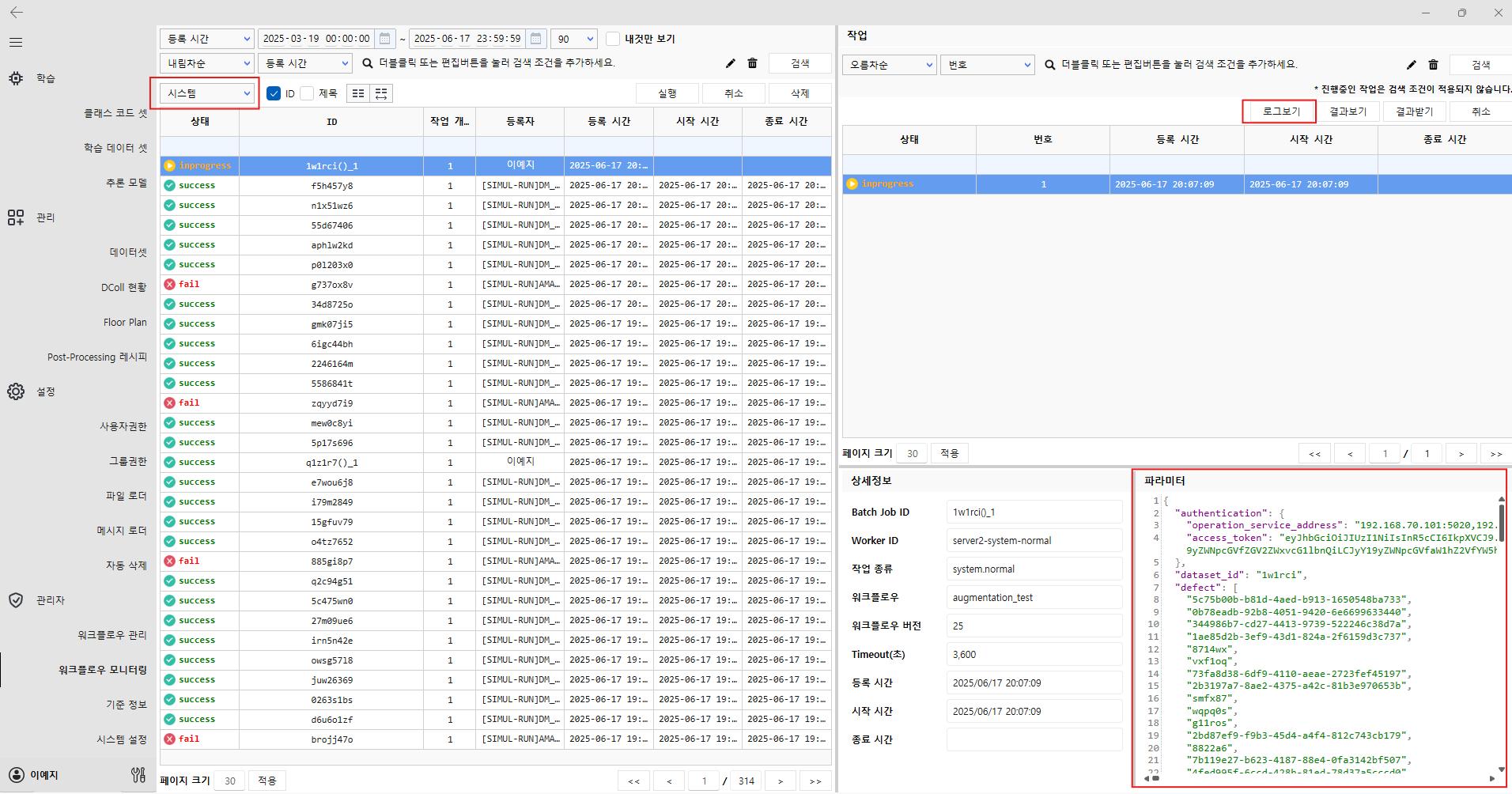Screen dimensions: 1512x794
Task: Open the 내림차순 sort order dropdown
Action: pos(206,64)
